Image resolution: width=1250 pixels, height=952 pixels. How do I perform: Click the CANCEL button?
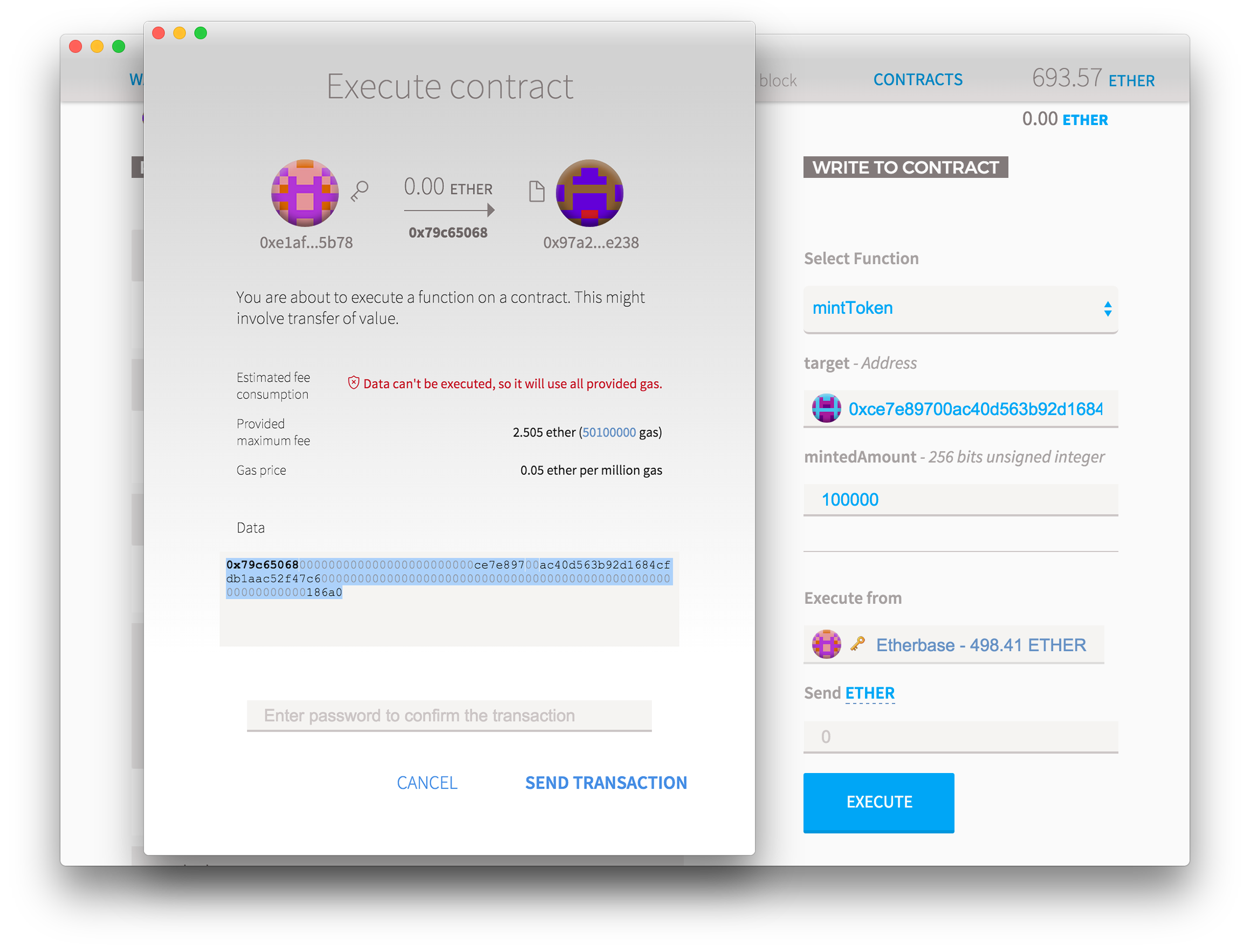point(426,783)
